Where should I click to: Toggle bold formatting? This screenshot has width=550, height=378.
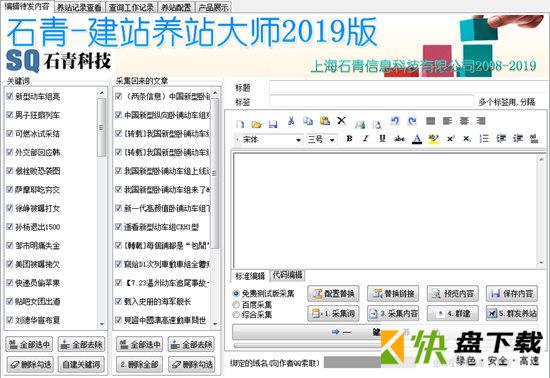tap(349, 139)
